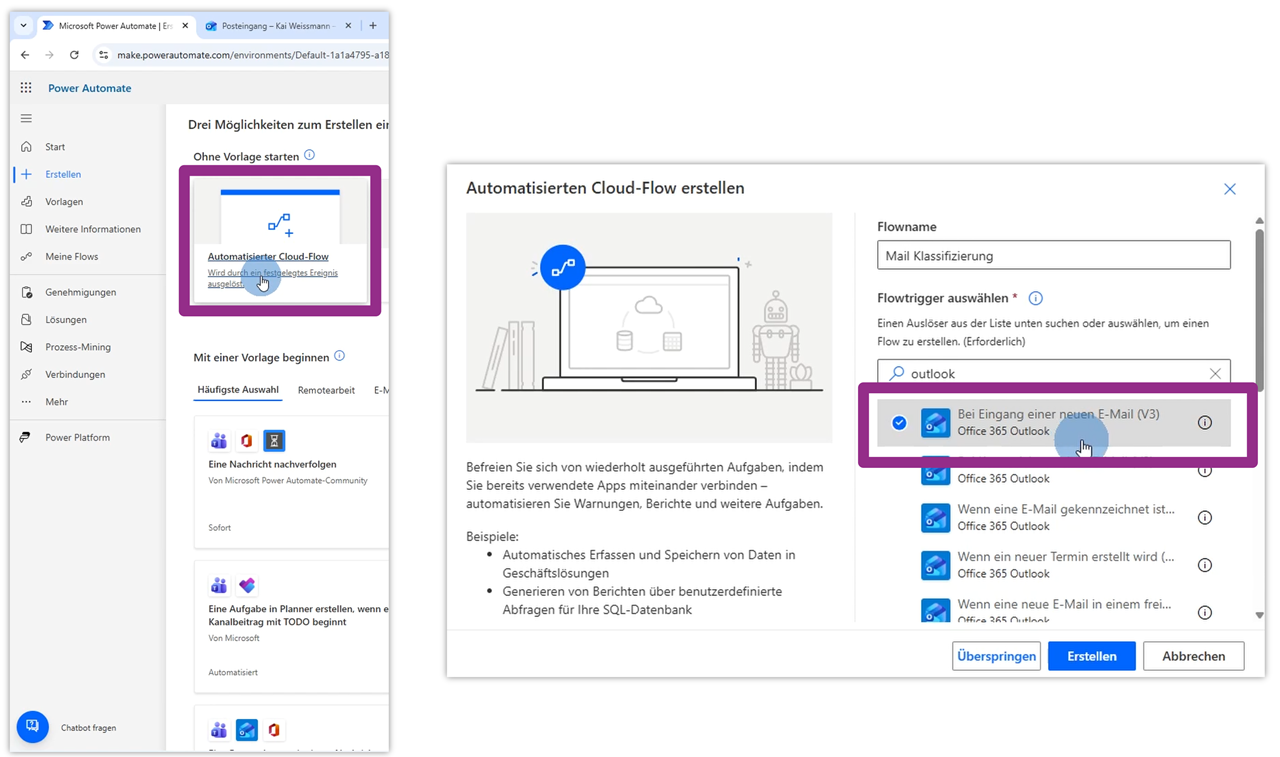Collapse the hamburger navigation menu

coord(26,118)
